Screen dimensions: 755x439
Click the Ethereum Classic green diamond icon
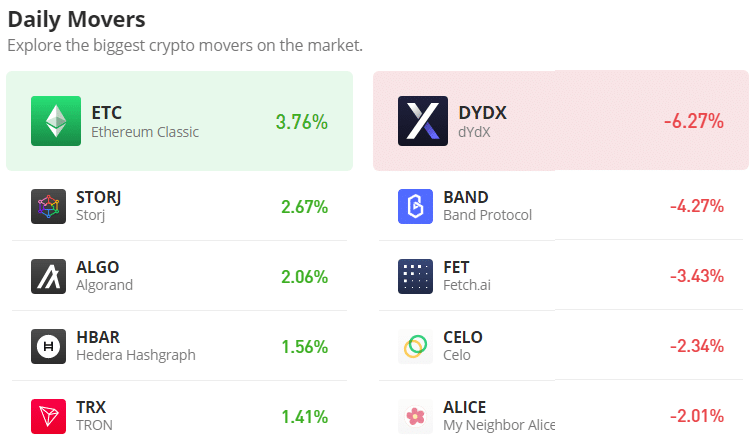(x=56, y=121)
